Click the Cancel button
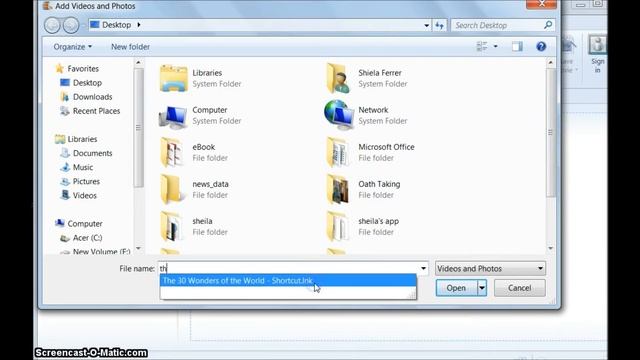640x360 pixels. [520, 288]
